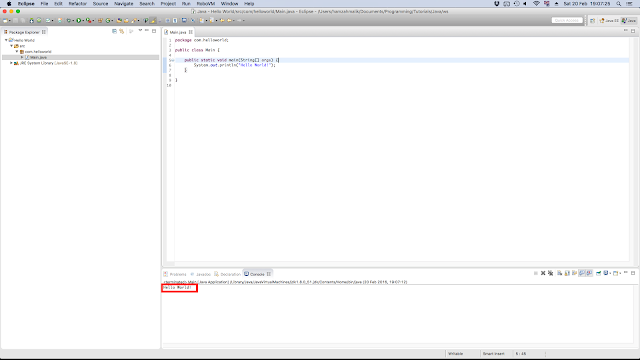Expand the Main.java tree node arrow
The height and width of the screenshot is (360, 640).
(x=22, y=57)
